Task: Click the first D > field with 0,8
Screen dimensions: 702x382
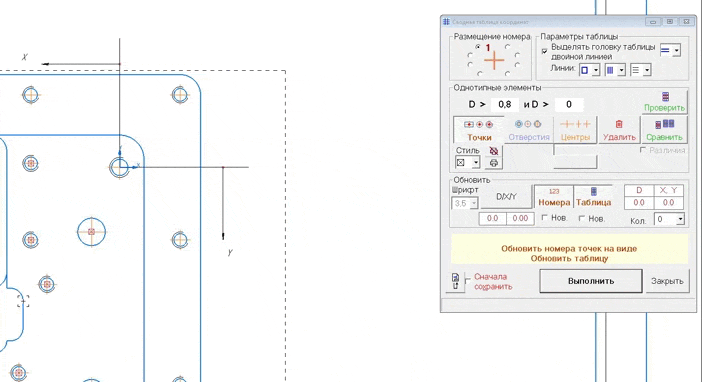Action: pyautogui.click(x=505, y=104)
